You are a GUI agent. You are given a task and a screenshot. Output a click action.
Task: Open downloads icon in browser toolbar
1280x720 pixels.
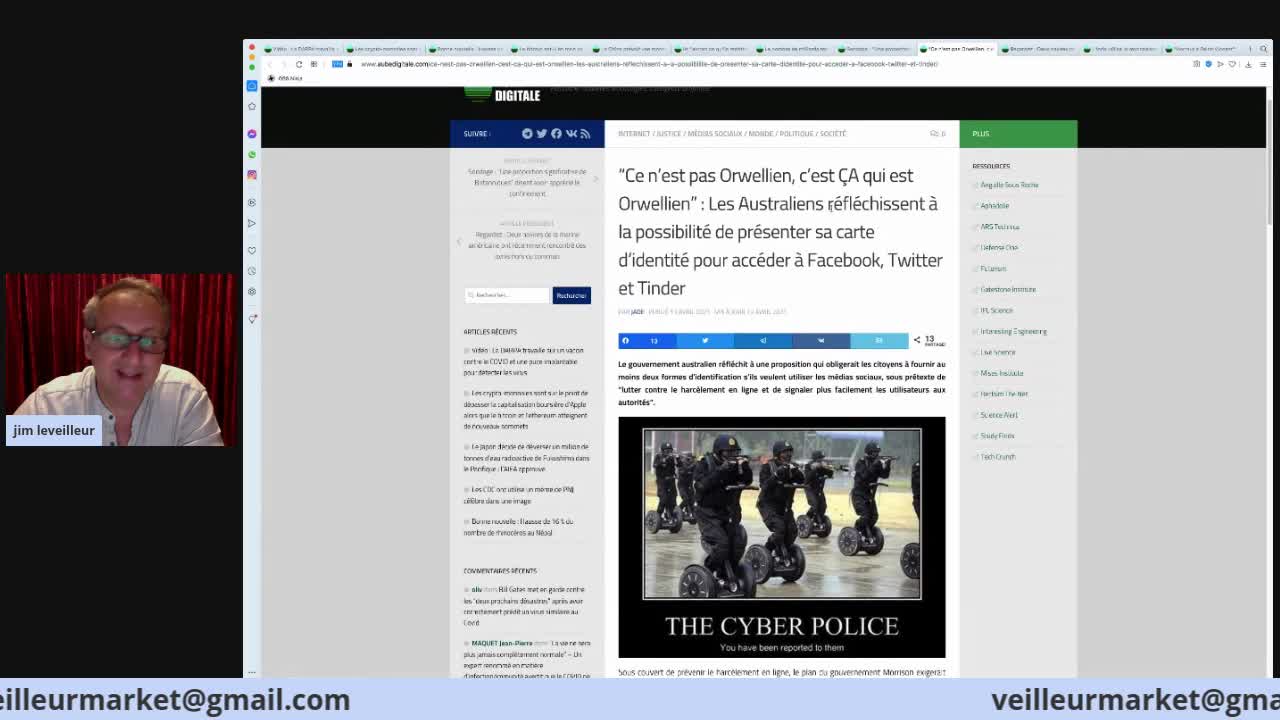click(1248, 64)
